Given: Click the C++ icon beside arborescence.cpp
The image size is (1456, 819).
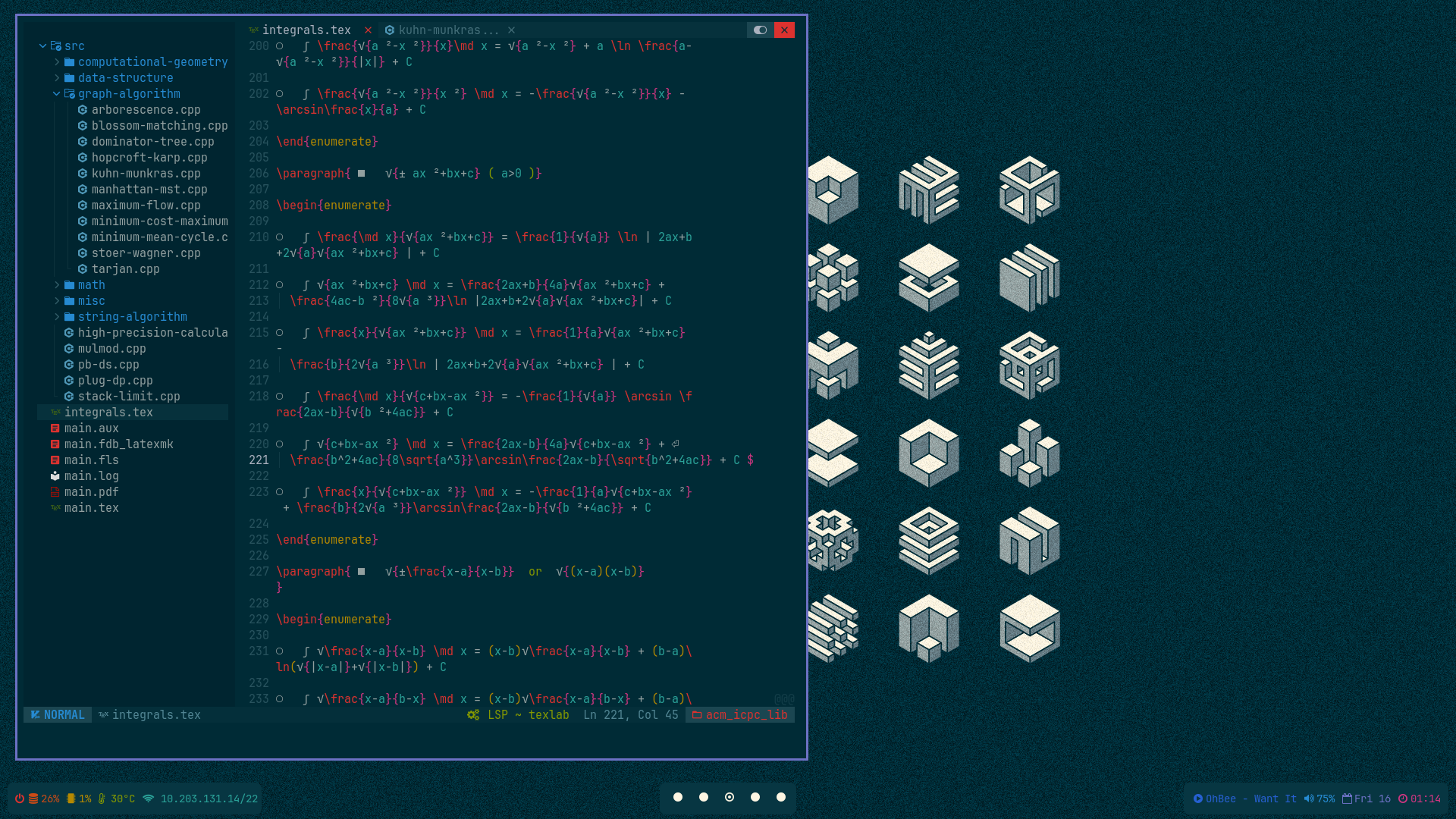Looking at the screenshot, I should click(x=83, y=110).
